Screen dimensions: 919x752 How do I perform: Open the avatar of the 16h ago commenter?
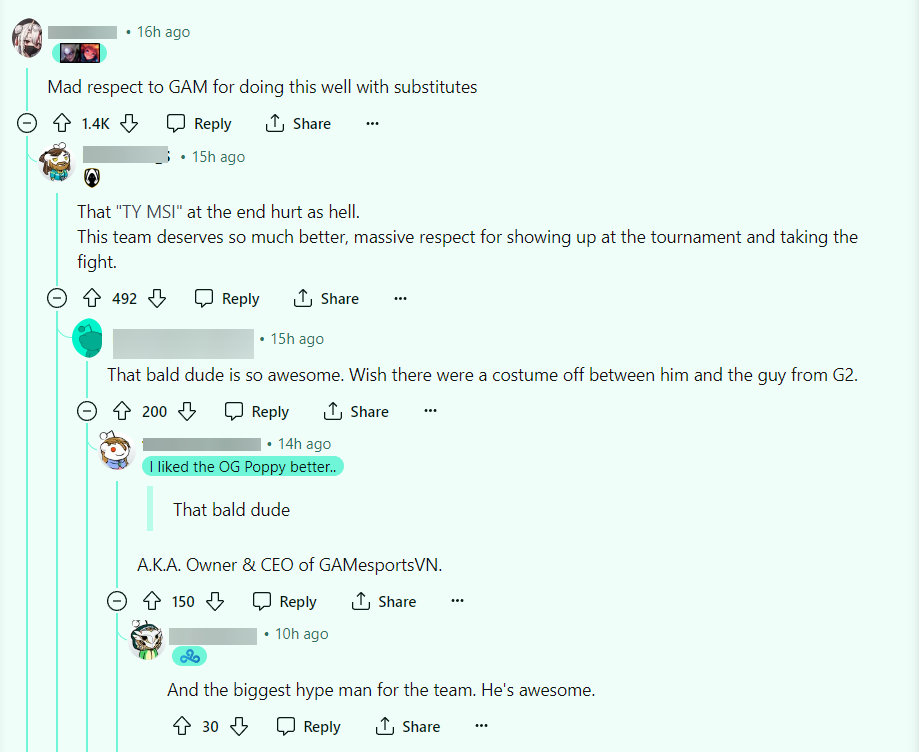(x=27, y=38)
